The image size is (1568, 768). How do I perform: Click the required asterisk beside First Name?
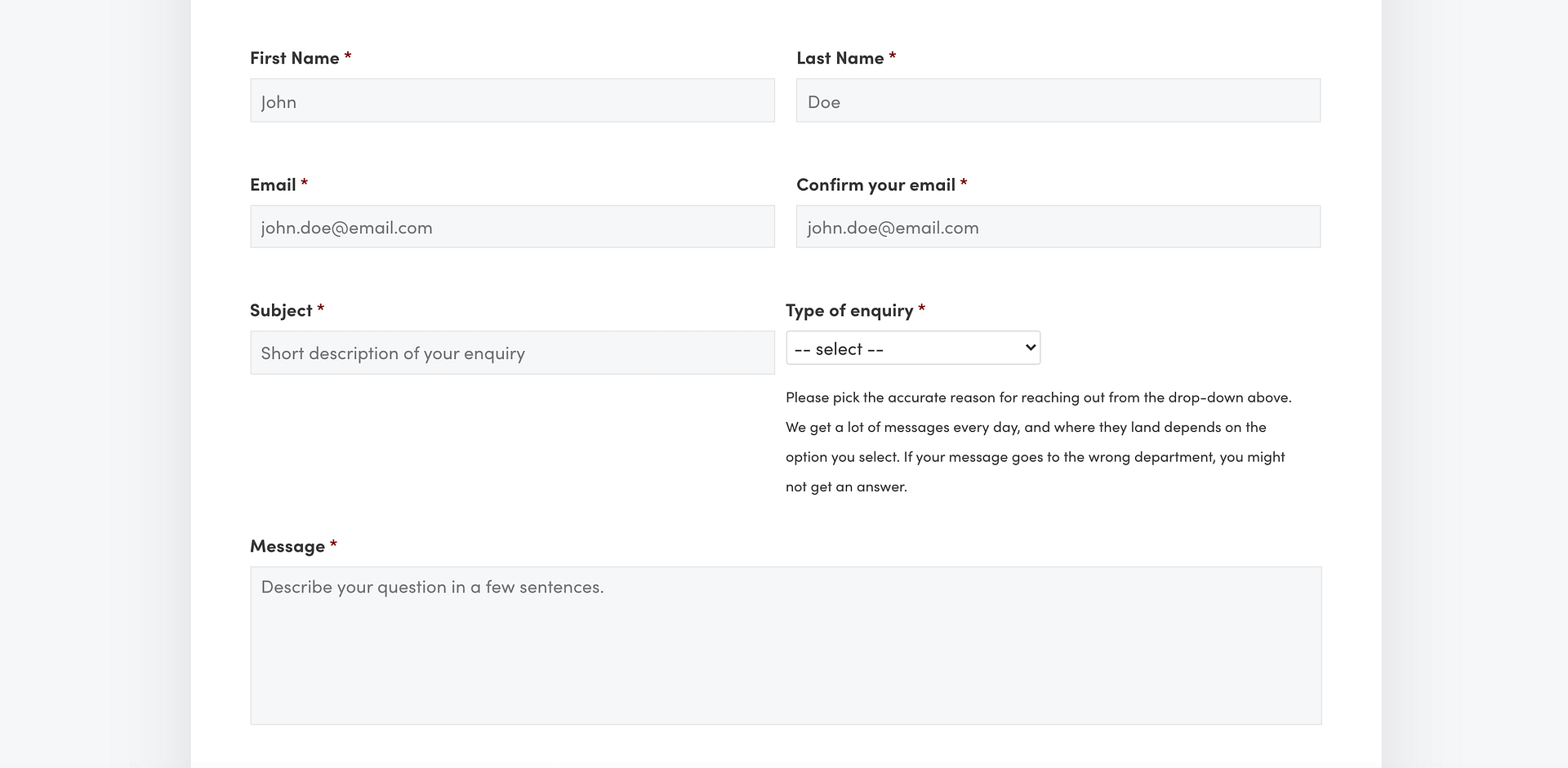348,56
